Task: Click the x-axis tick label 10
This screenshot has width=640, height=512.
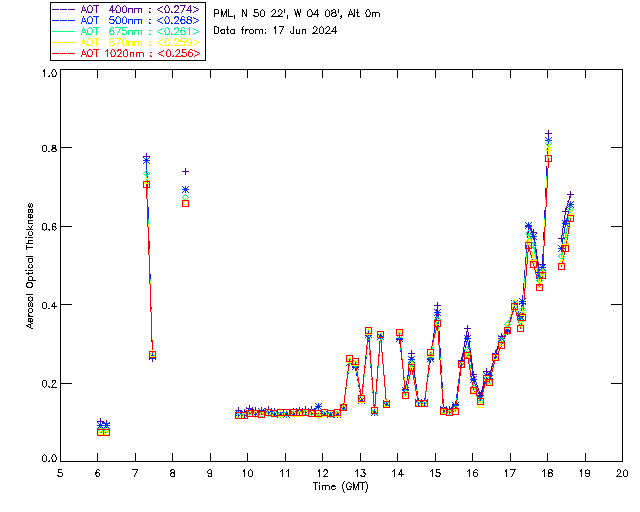Action: (x=248, y=473)
